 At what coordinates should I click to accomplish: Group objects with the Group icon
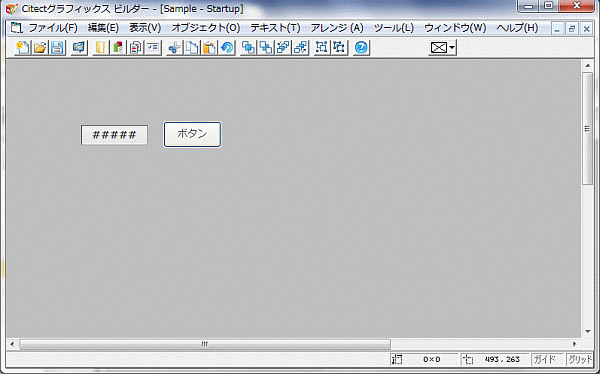322,48
